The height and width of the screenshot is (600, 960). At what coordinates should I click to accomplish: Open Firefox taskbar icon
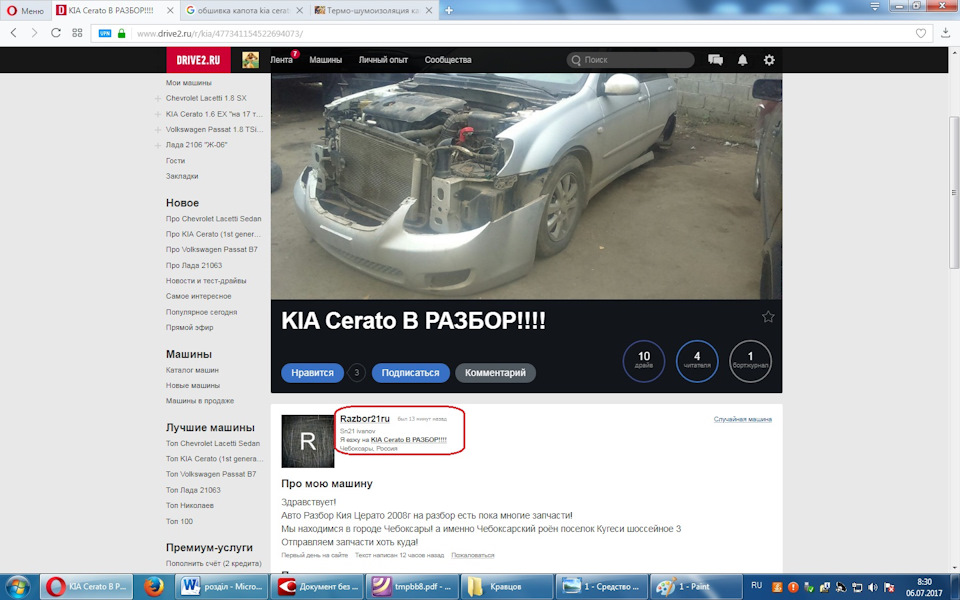(x=154, y=587)
